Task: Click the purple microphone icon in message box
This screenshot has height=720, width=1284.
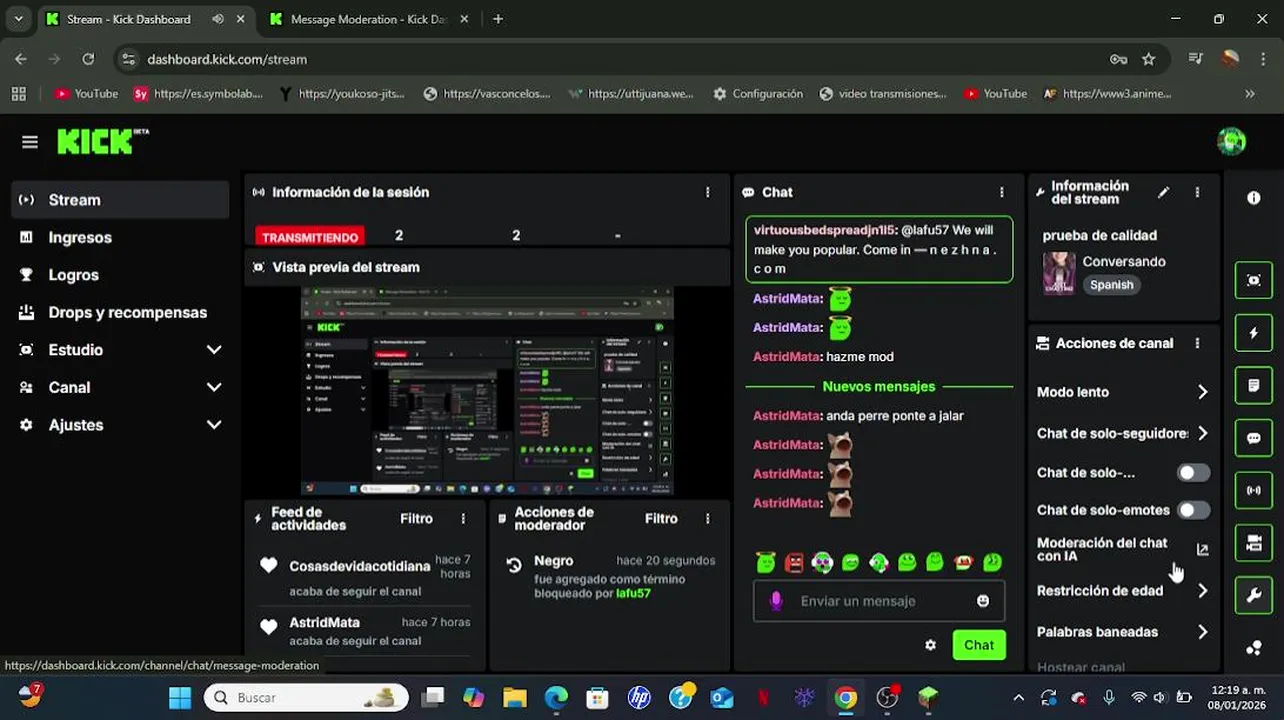Action: tap(775, 600)
